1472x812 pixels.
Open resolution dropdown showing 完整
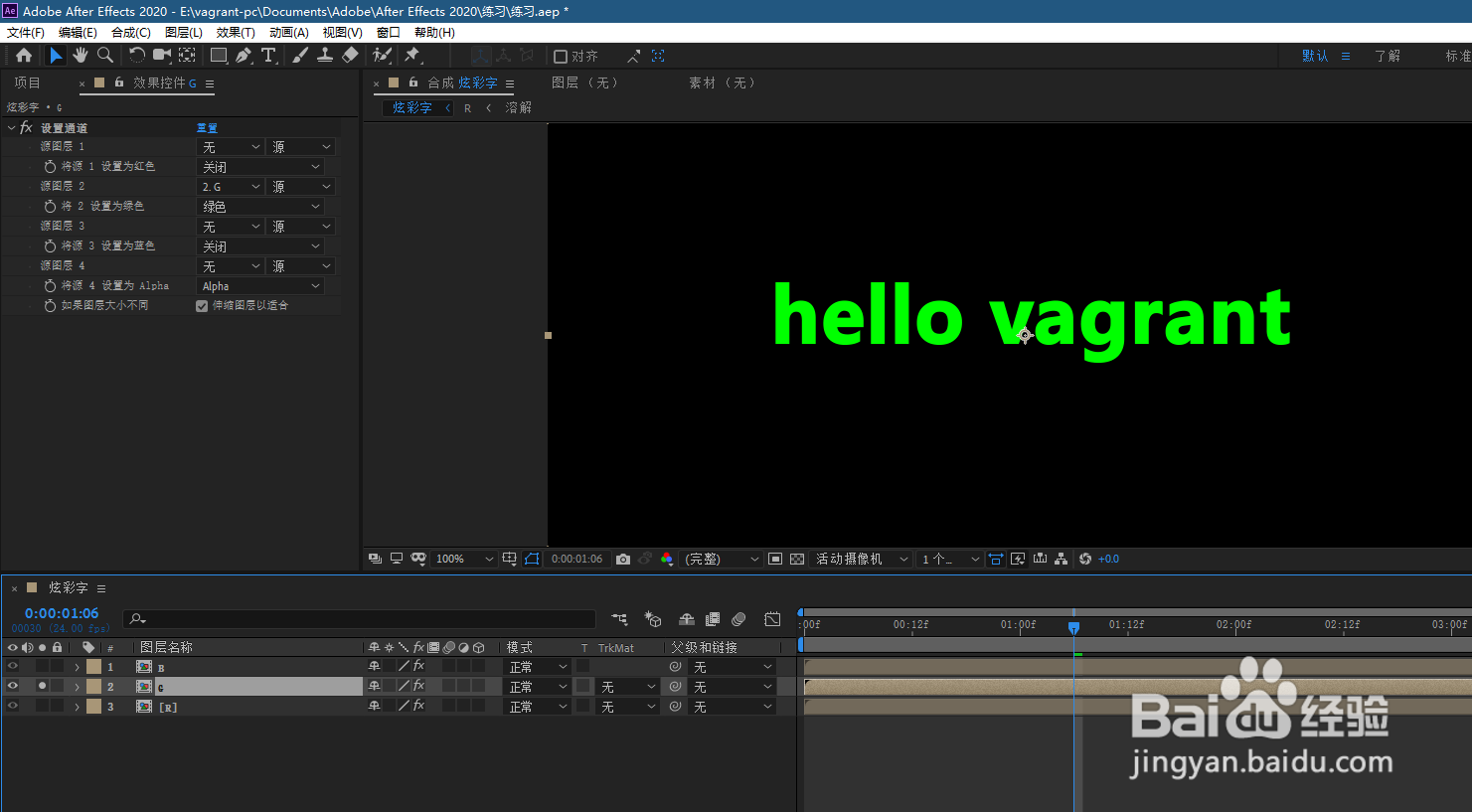(x=722, y=559)
